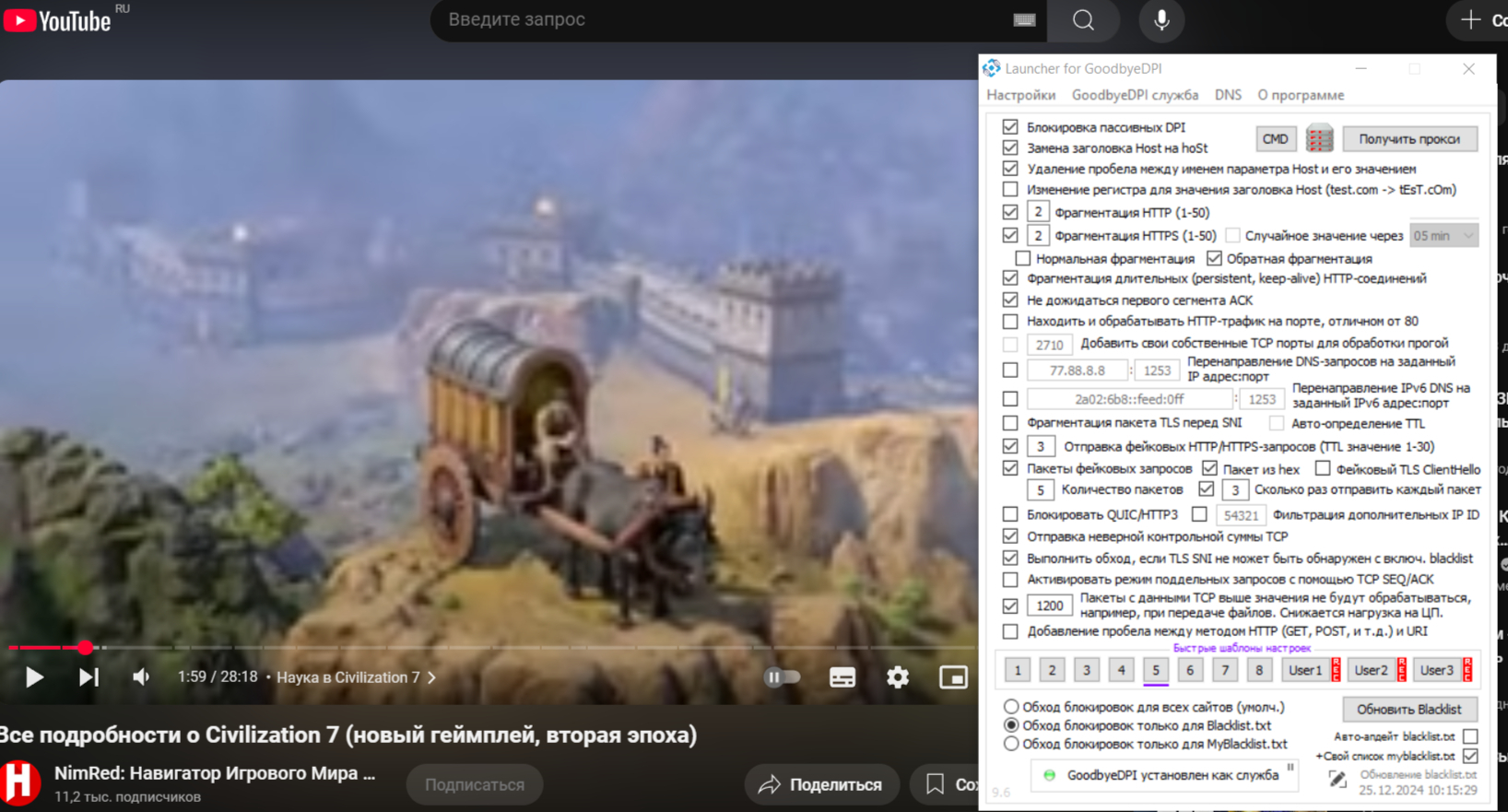Screen dimensions: 1508x812
Task: Click the IPv6 DNS field '2a02:6b8::feed:0ff'
Action: [1129, 399]
